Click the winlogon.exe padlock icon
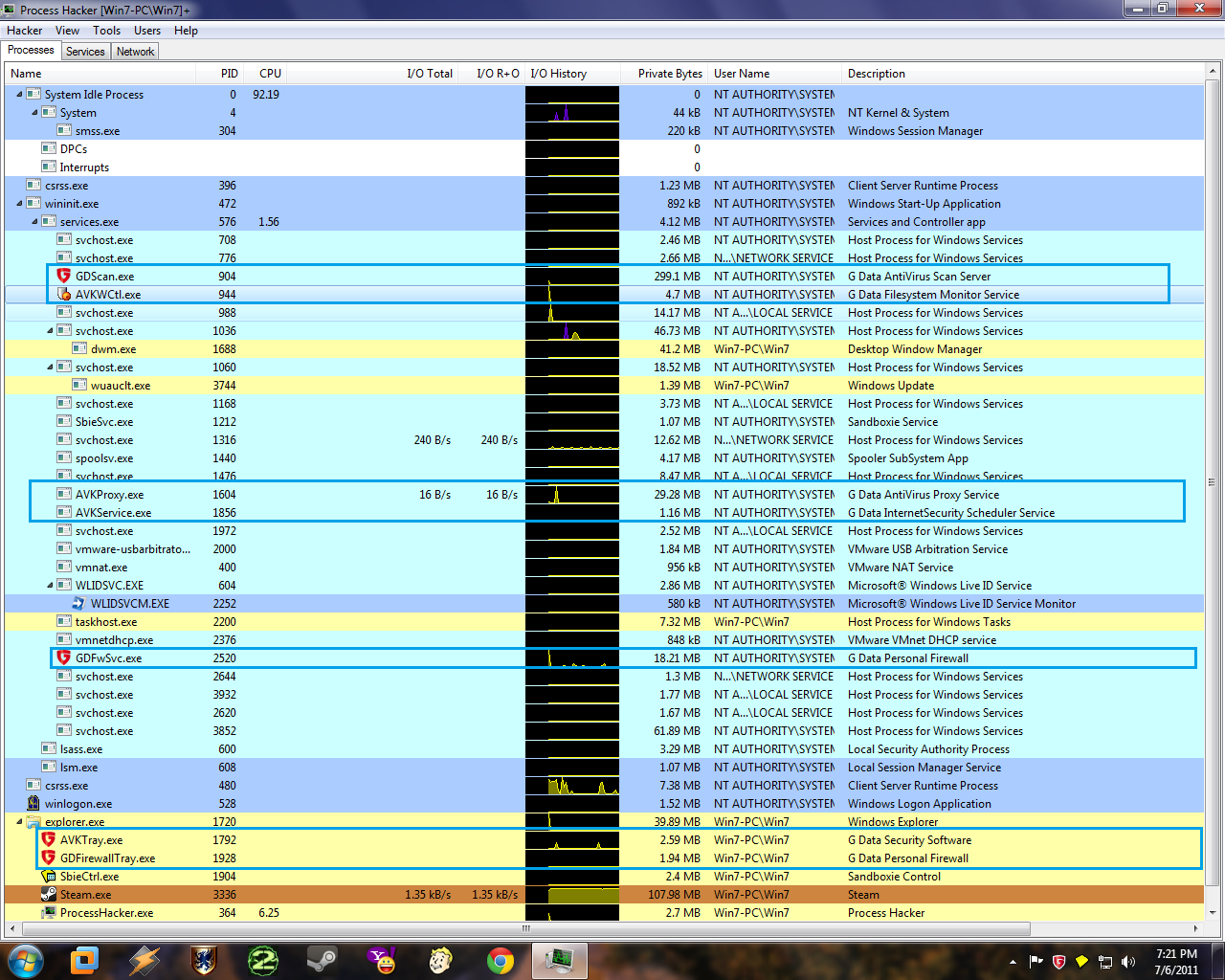This screenshot has width=1225, height=980. click(x=33, y=803)
